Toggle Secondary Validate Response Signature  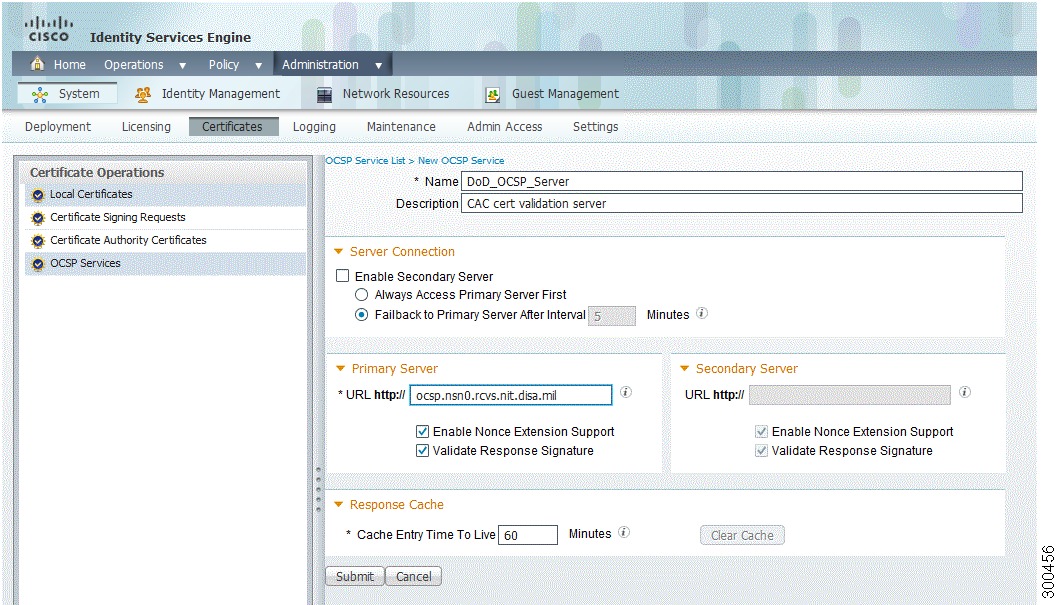tap(761, 450)
